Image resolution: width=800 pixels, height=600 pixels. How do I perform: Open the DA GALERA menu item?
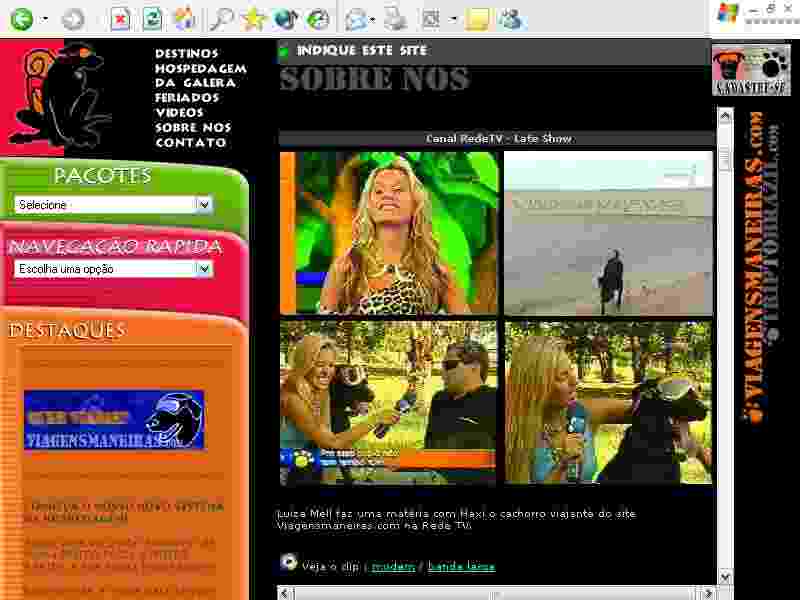pyautogui.click(x=195, y=83)
